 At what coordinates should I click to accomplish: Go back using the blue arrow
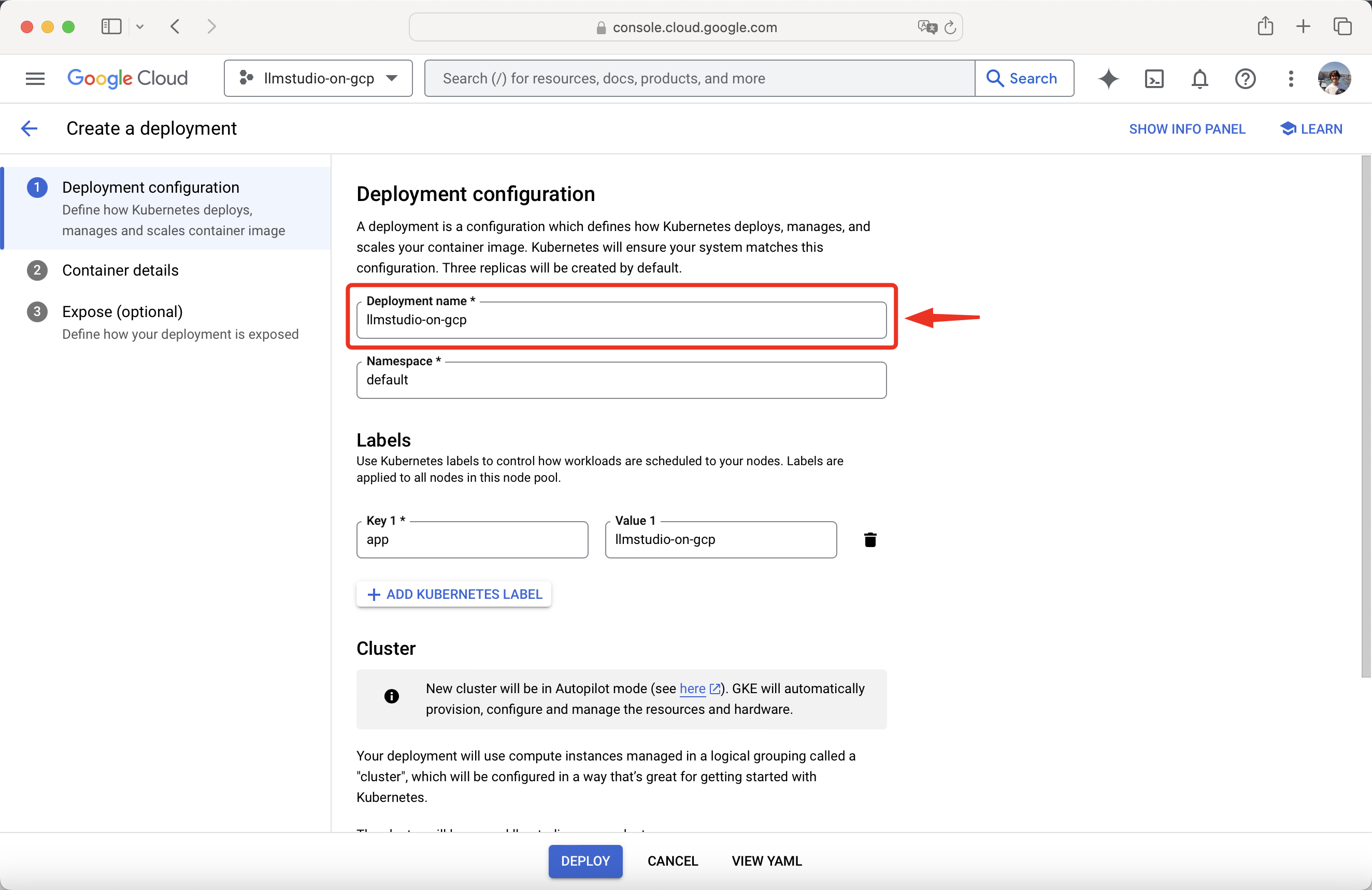tap(29, 128)
